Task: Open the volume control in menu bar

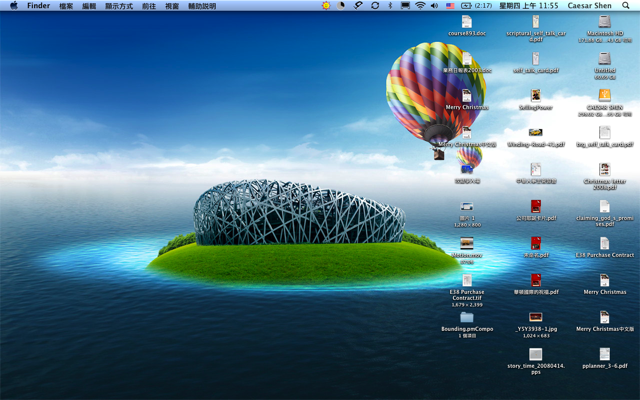Action: tap(435, 5)
